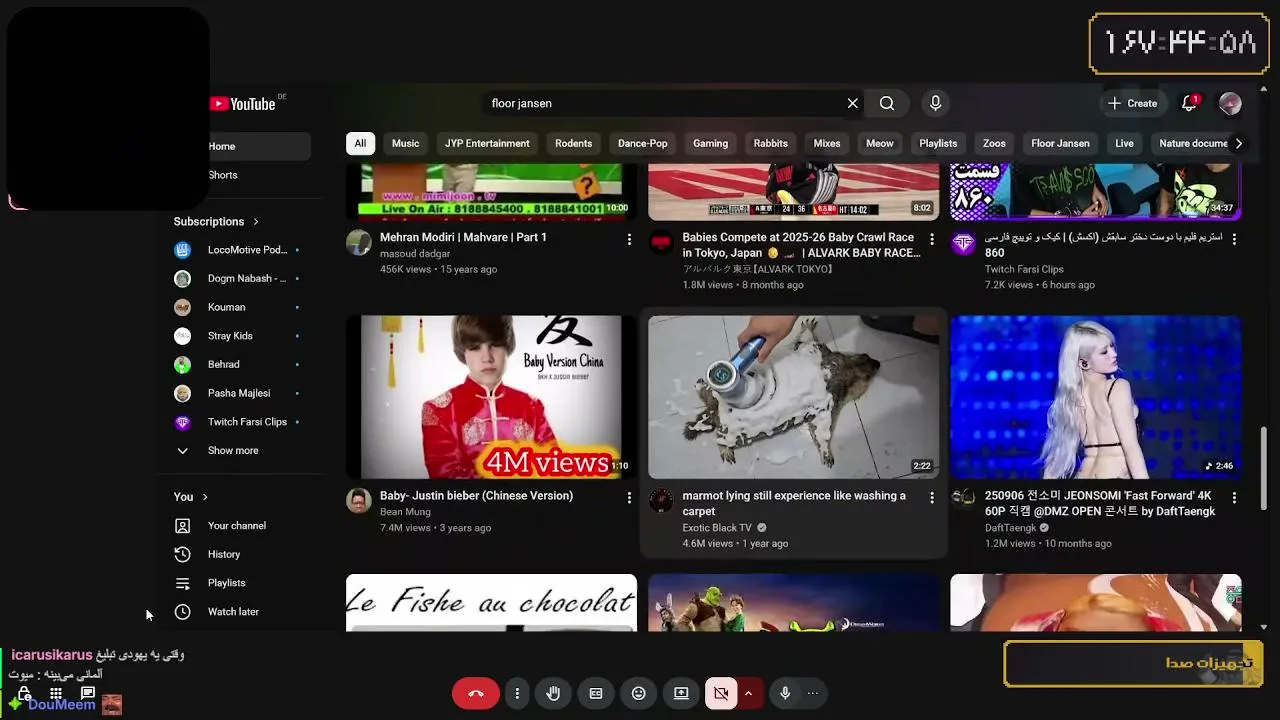Click the Bean Mung channel avatar

coord(359,501)
